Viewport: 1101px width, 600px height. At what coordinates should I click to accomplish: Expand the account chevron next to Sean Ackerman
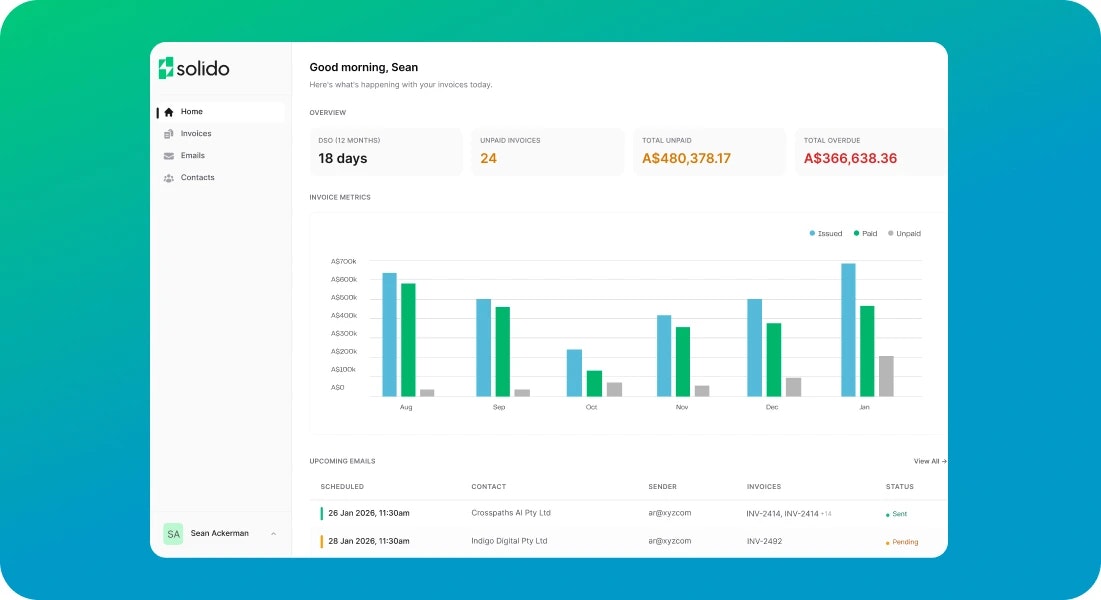click(273, 533)
